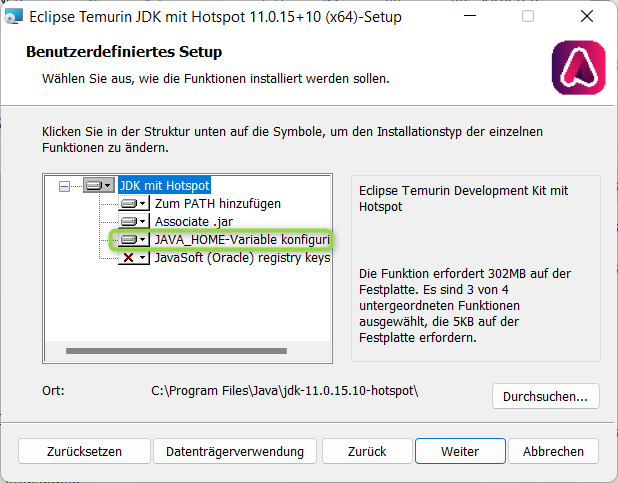Open install-type dropdown for JDK mit Hotspot
Image resolution: width=618 pixels, height=483 pixels.
click(99, 185)
